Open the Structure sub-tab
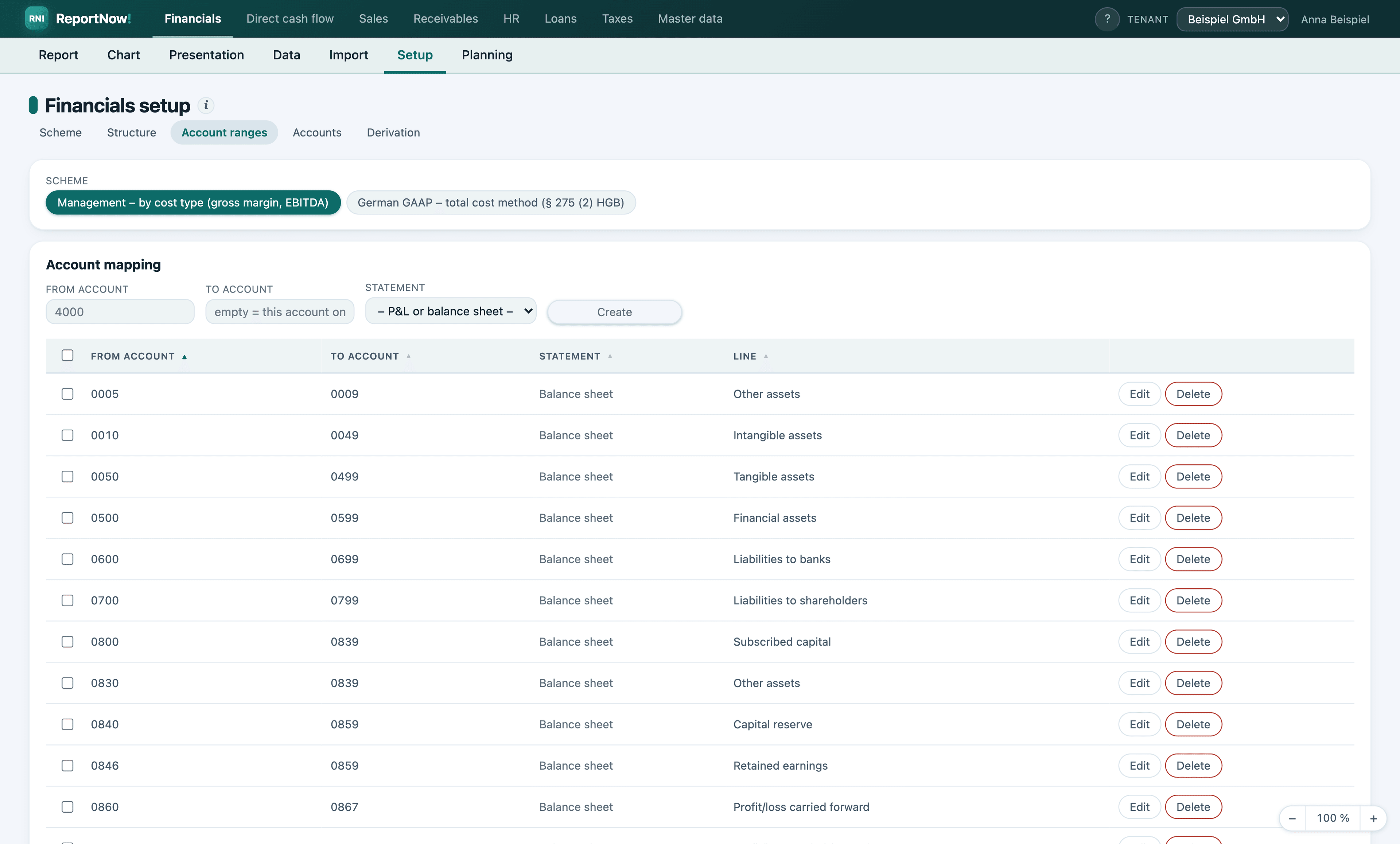The width and height of the screenshot is (1400, 844). pyautogui.click(x=131, y=132)
